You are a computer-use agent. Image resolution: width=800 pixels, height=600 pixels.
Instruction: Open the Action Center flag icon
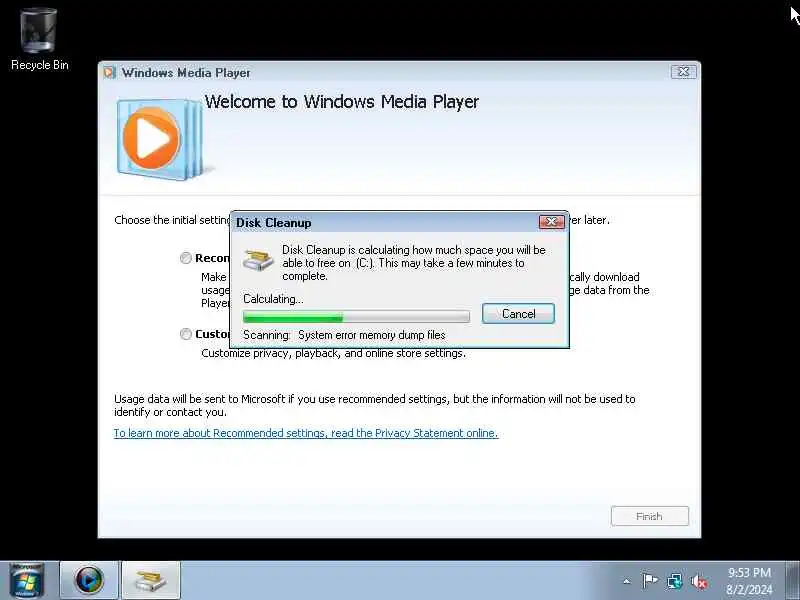point(649,581)
